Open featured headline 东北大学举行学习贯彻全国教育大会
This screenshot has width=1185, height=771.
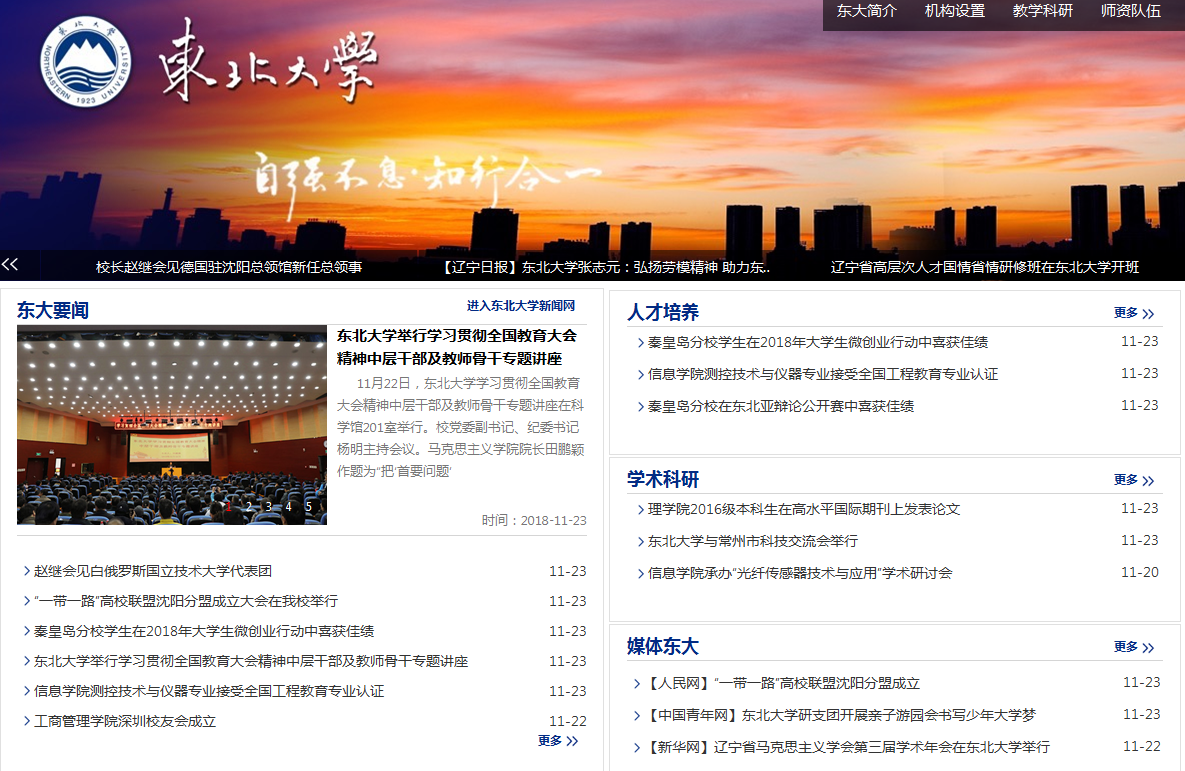tap(456, 347)
